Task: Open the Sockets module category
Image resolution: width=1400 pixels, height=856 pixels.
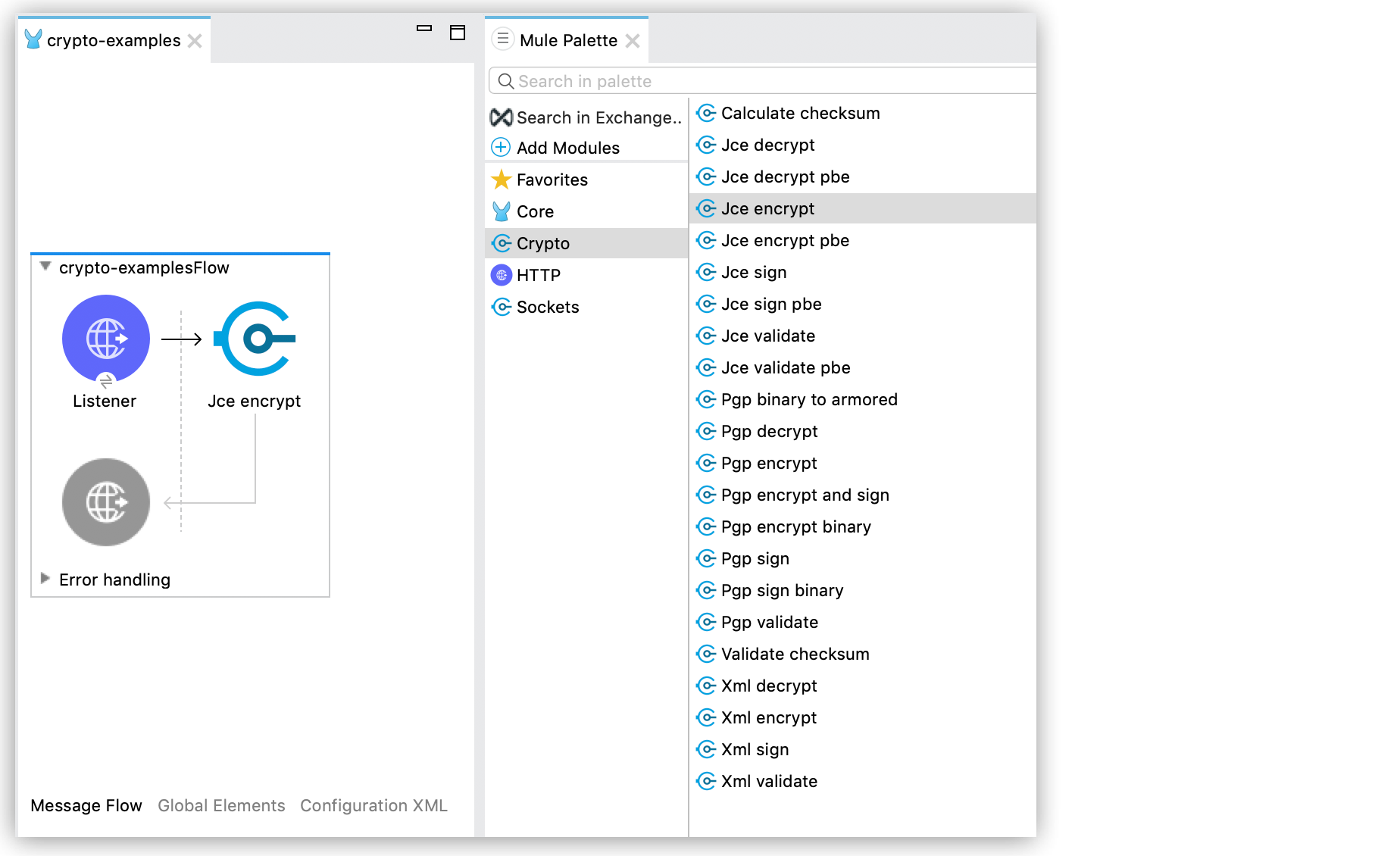Action: pos(547,307)
